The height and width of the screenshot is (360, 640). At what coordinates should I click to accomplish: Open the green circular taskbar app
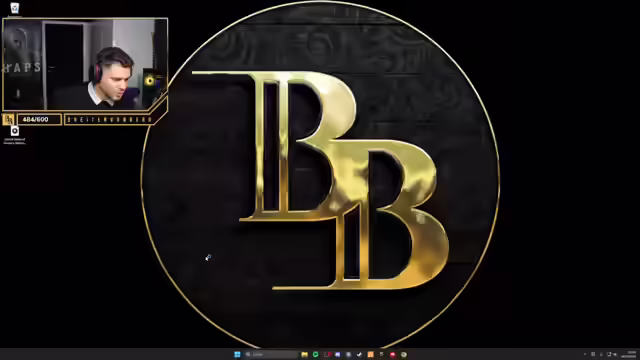[316, 354]
